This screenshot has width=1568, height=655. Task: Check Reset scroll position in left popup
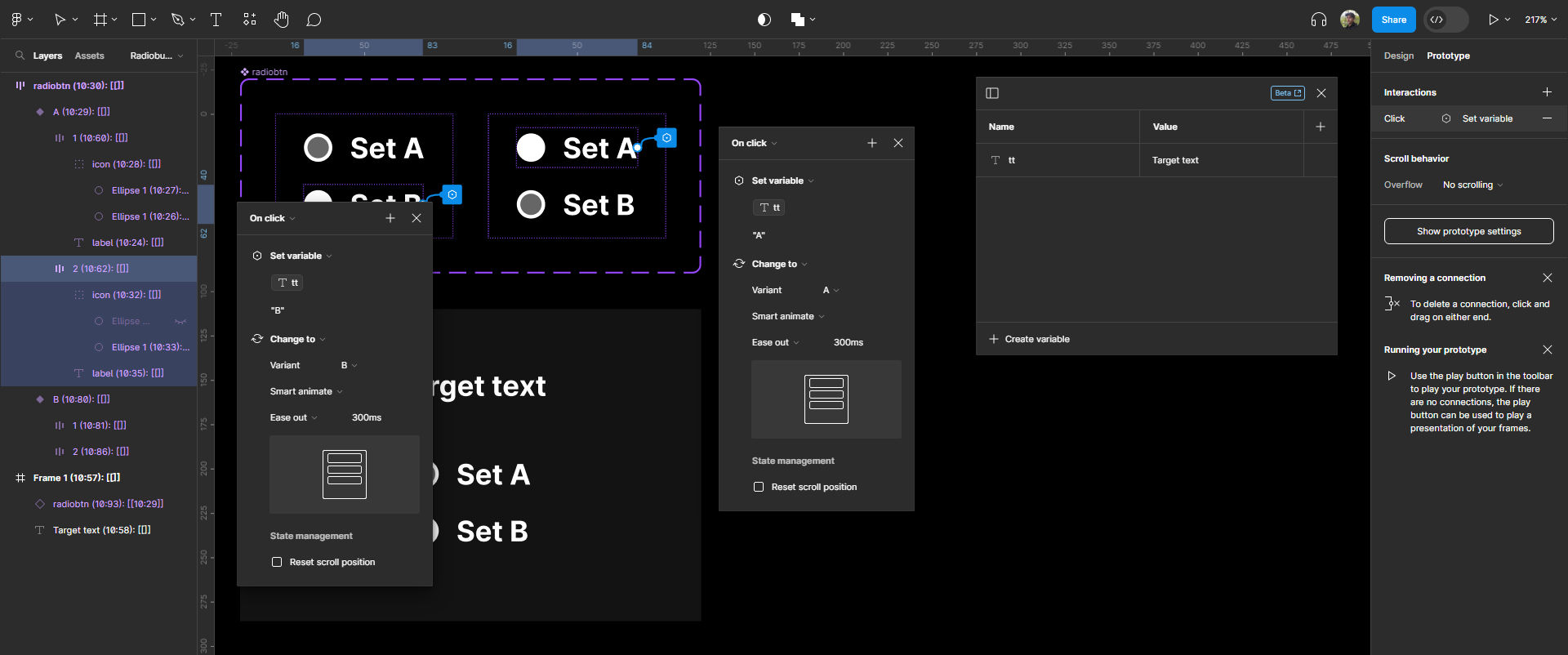point(277,562)
